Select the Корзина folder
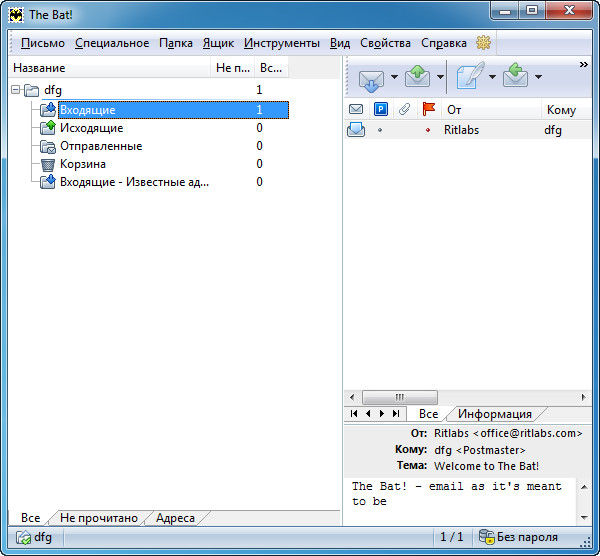This screenshot has height=556, width=600. point(82,164)
